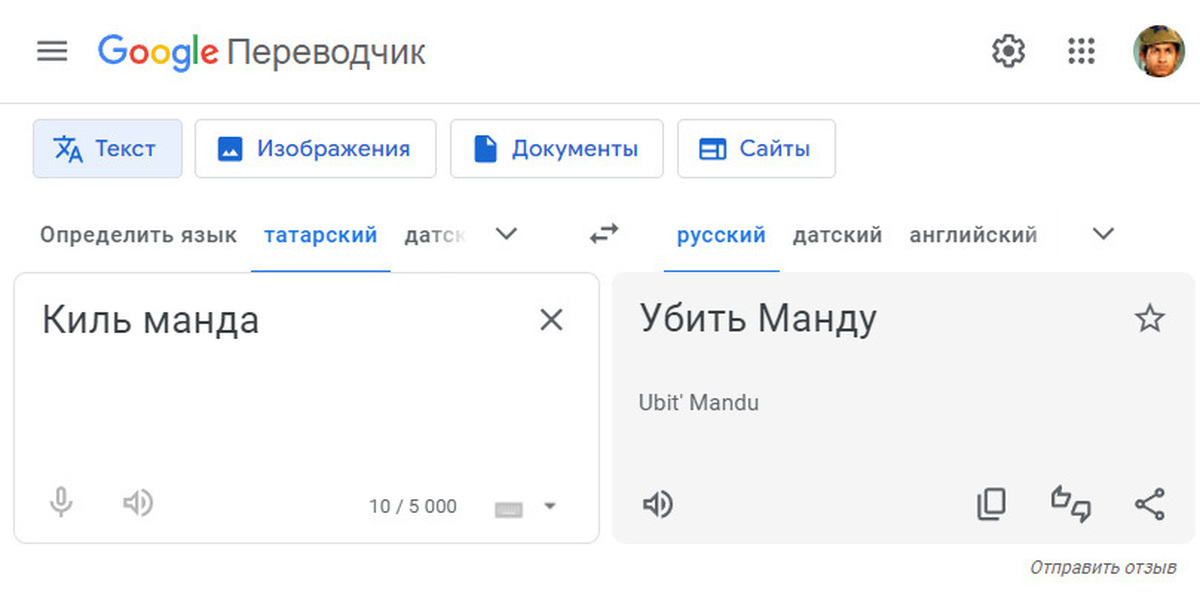Switch to the Изображения tab
1200x596 pixels.
click(315, 149)
